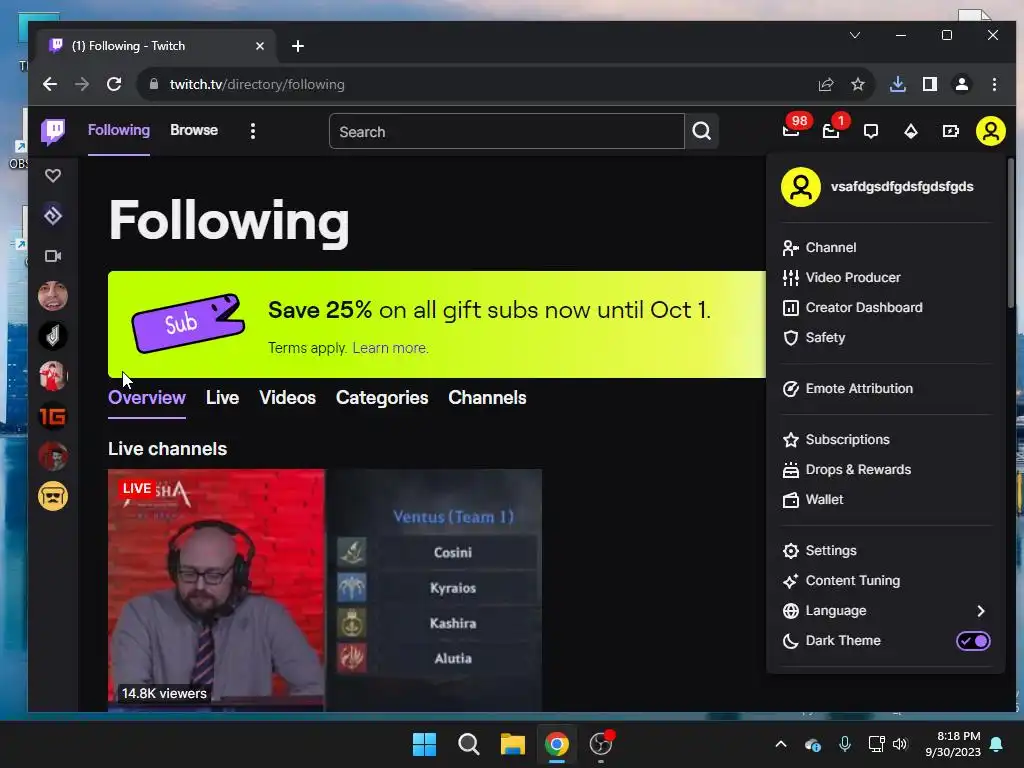Click the Chrome forward arrow
This screenshot has height=768, width=1024.
[82, 84]
